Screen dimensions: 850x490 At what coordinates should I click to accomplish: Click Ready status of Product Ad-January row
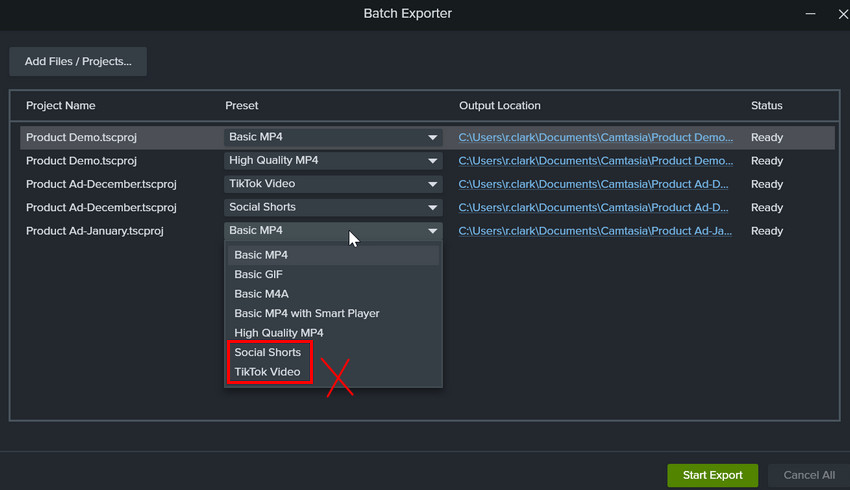(x=767, y=230)
